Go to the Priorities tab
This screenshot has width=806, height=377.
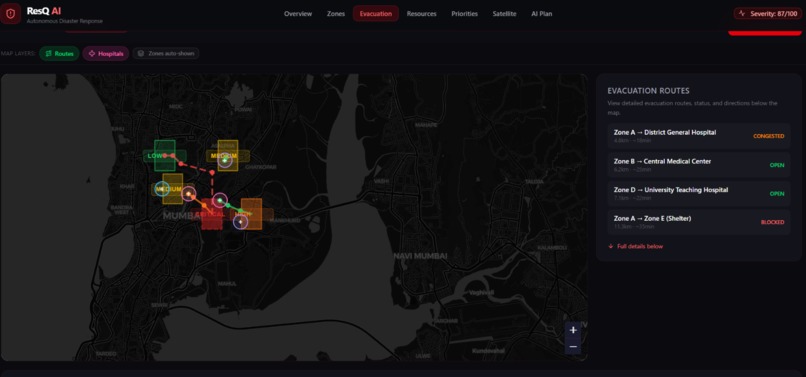click(x=465, y=14)
